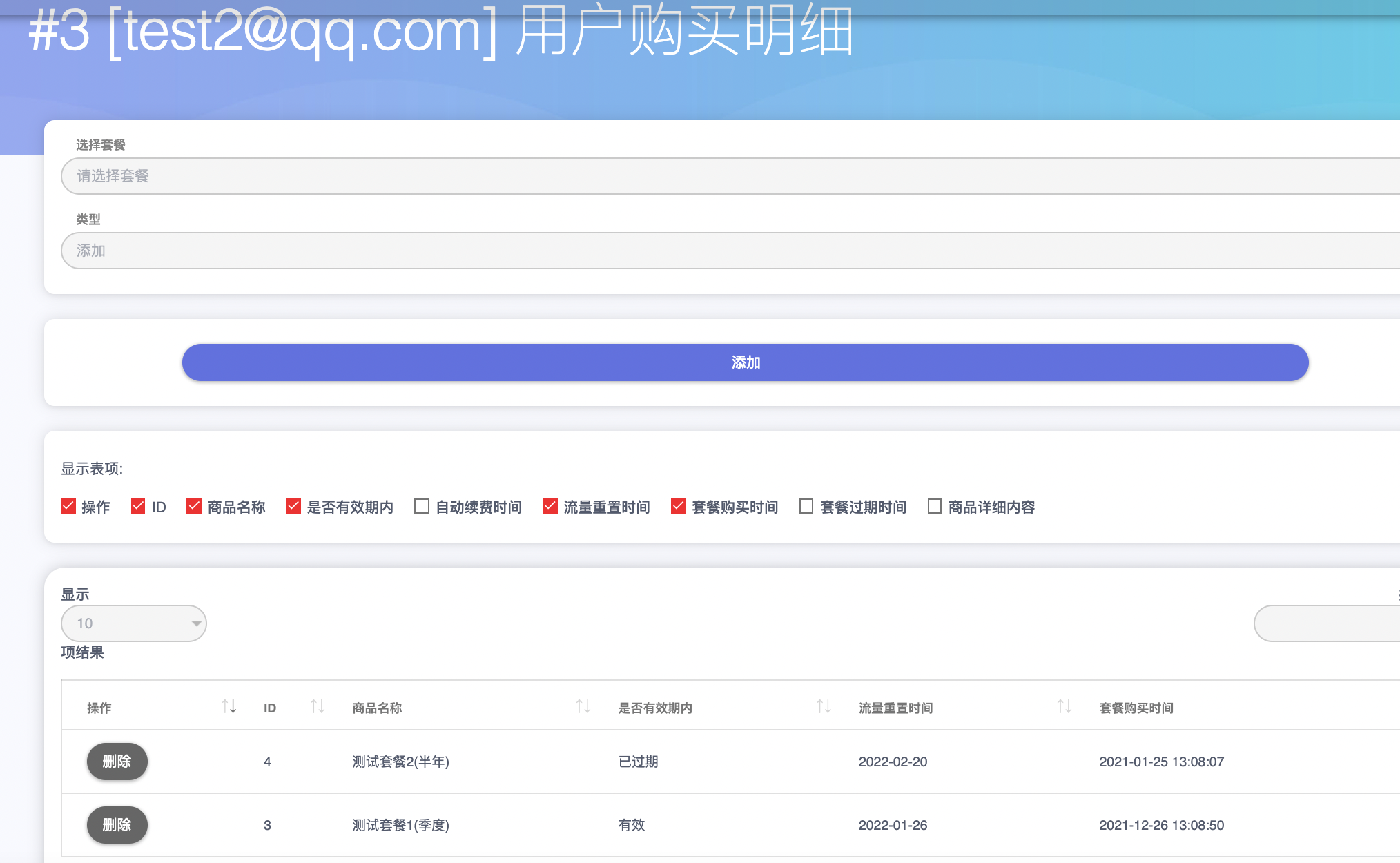
Task: Enable the 套餐过期时间 display option
Action: pyautogui.click(x=805, y=506)
